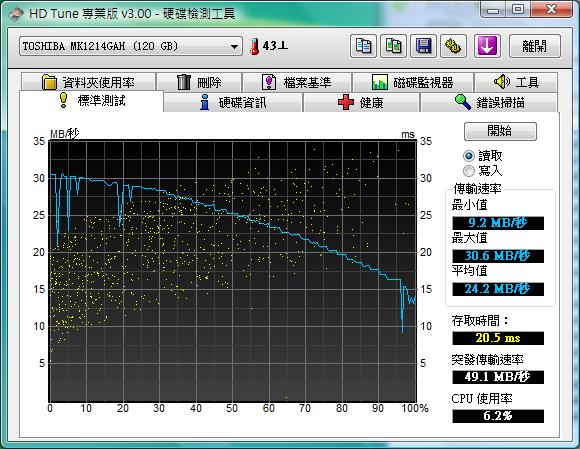
Task: Click the MB/秒 axis label
Action: pyautogui.click(x=64, y=134)
